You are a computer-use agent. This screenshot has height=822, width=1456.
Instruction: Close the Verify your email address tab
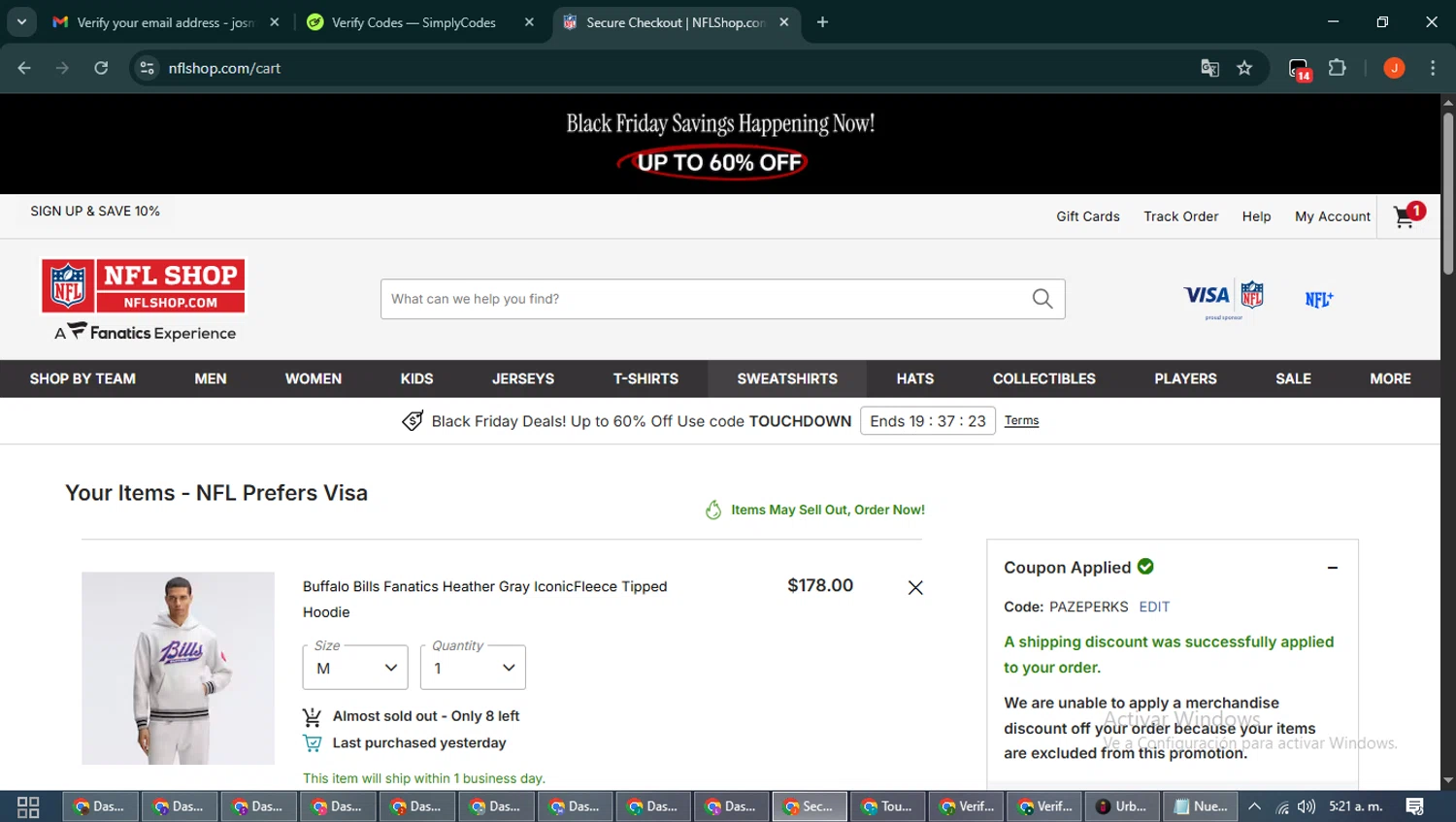[275, 22]
